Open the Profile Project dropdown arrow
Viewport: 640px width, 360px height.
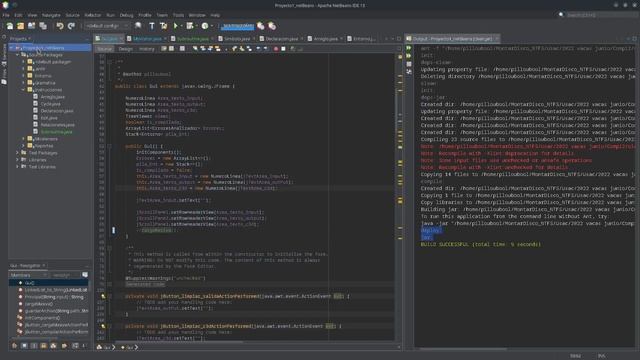pyautogui.click(x=212, y=26)
